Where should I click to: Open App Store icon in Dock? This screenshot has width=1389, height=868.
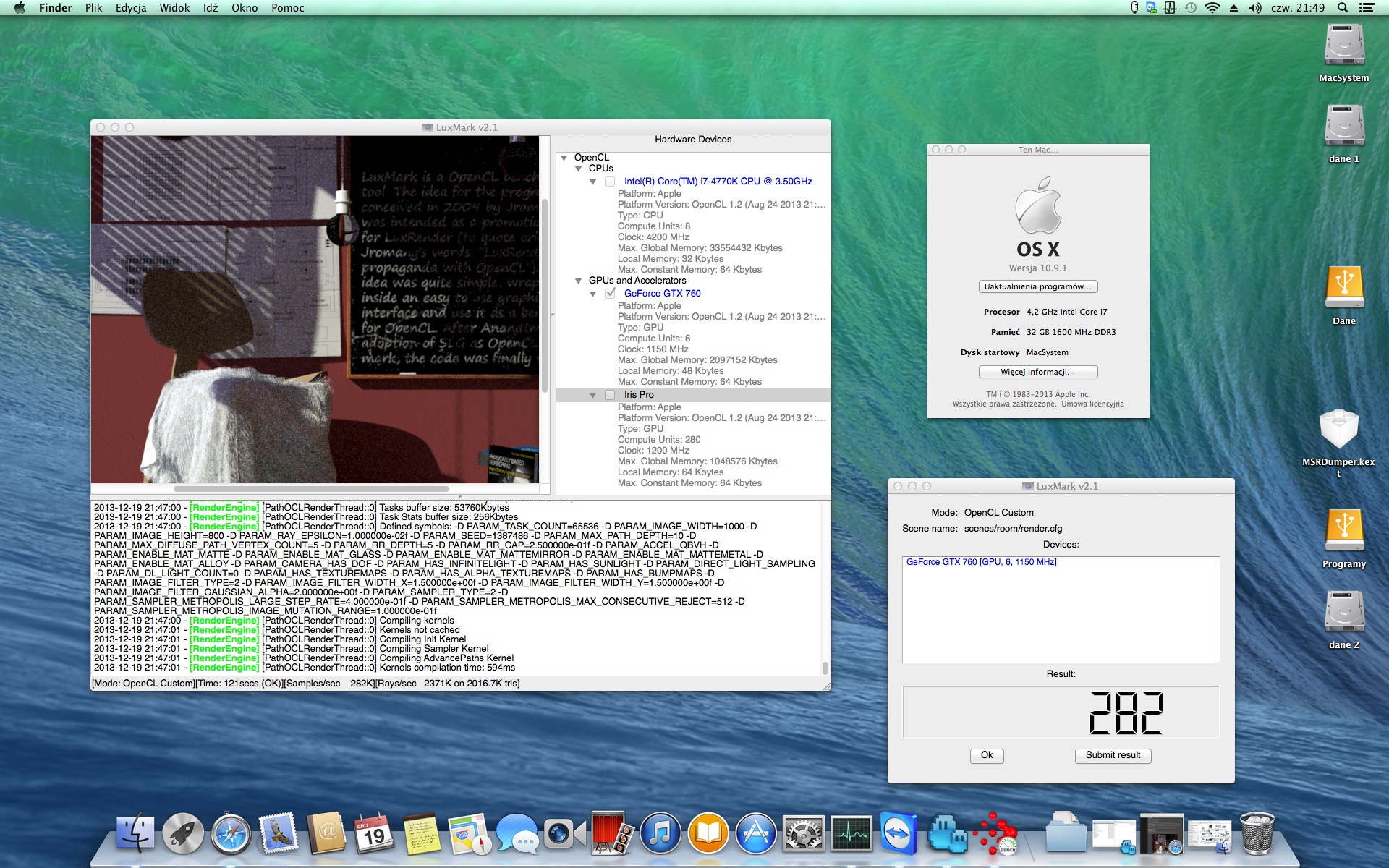(x=756, y=834)
